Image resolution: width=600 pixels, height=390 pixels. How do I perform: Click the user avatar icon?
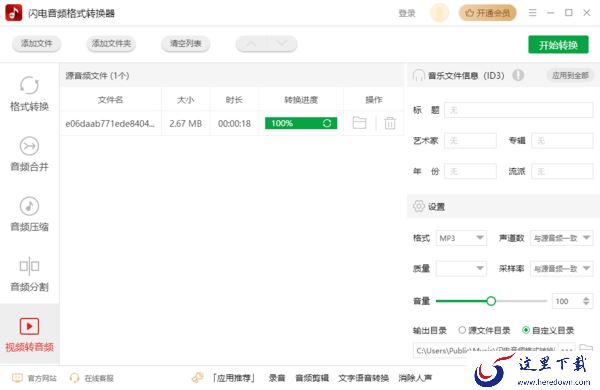pos(439,13)
